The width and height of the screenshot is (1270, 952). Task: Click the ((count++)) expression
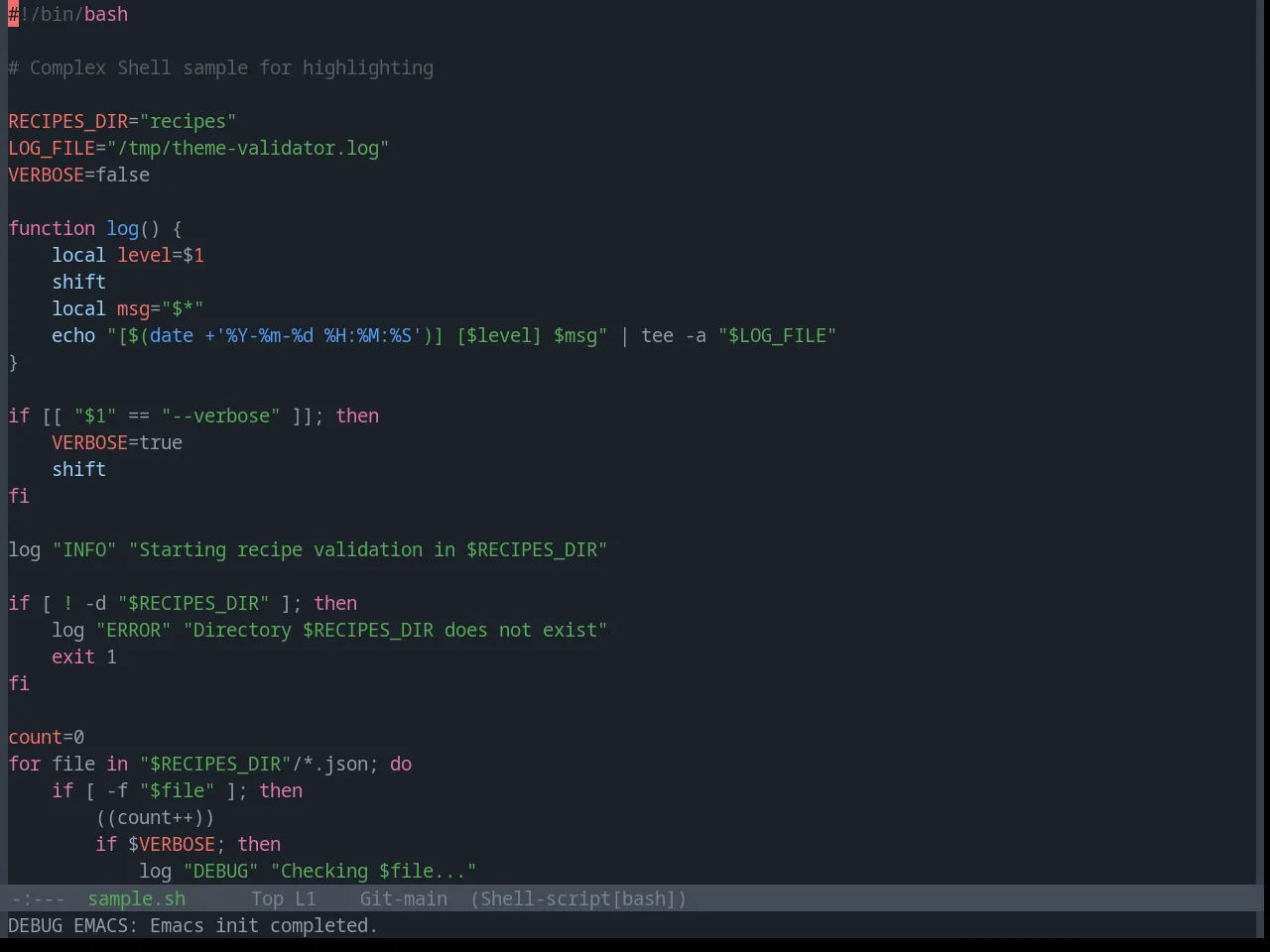point(156,818)
